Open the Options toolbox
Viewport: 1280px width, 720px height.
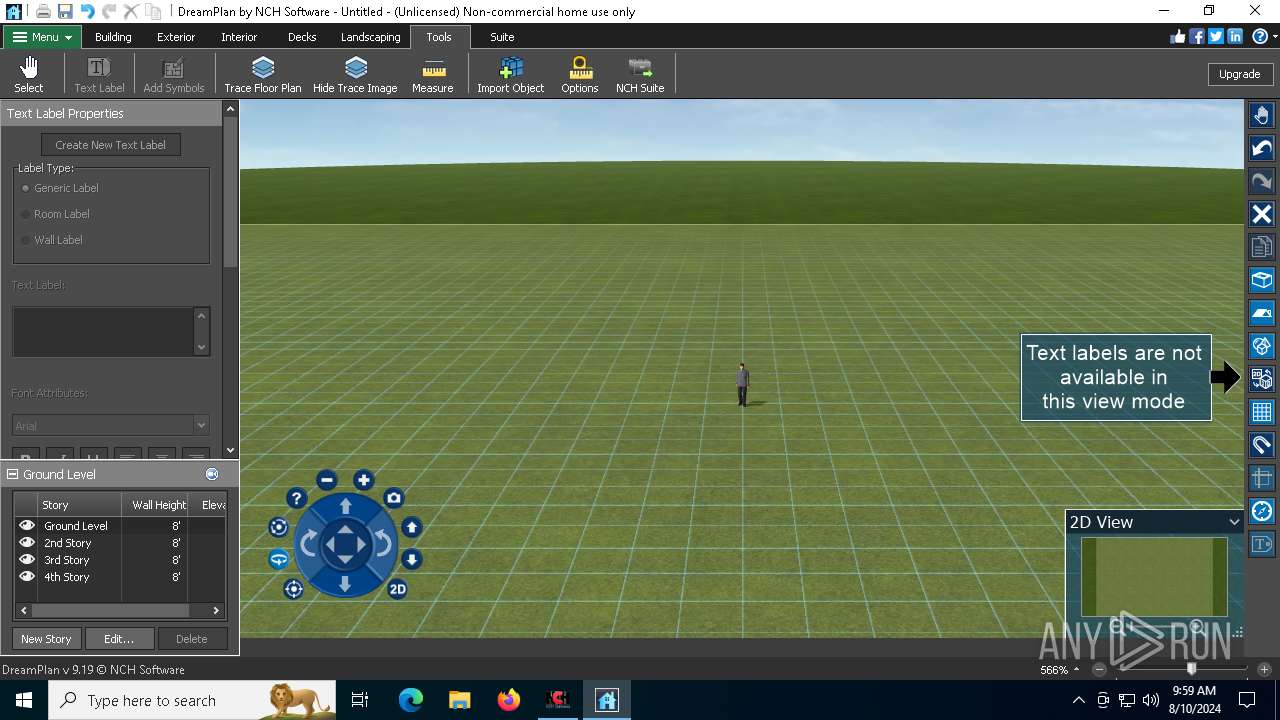pyautogui.click(x=580, y=75)
